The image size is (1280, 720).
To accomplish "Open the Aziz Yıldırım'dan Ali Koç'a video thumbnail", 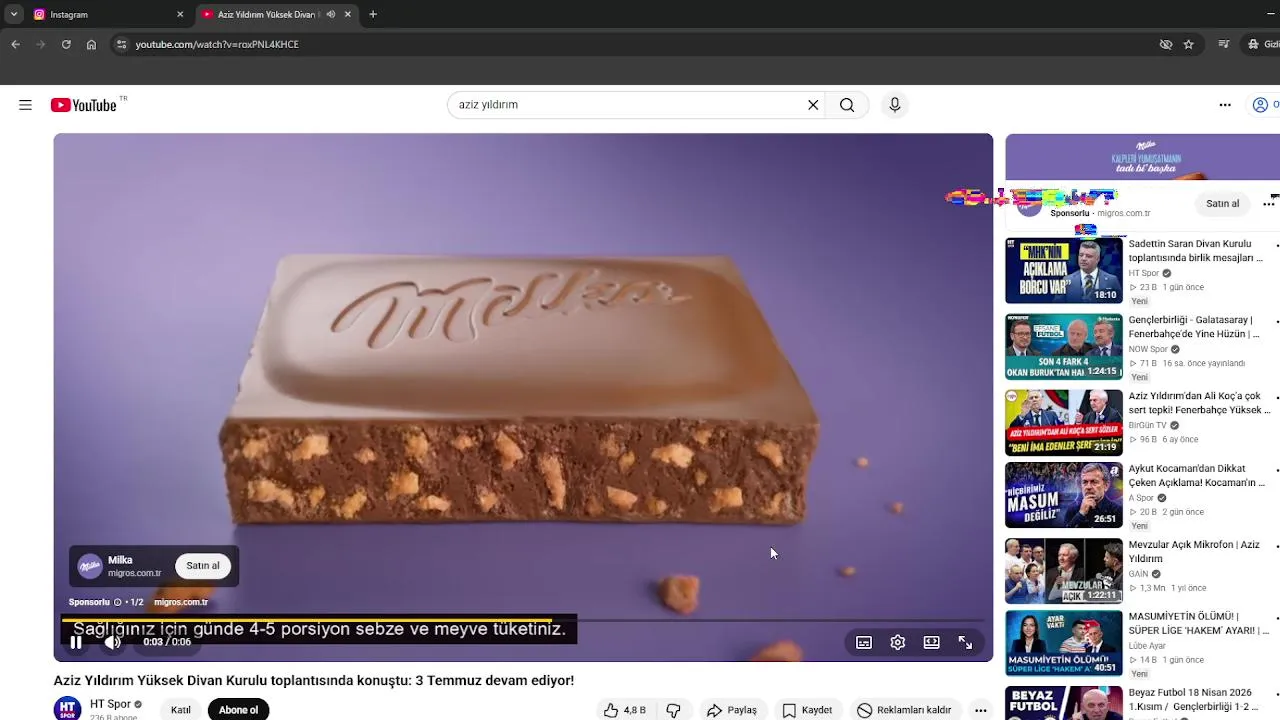I will 1064,422.
